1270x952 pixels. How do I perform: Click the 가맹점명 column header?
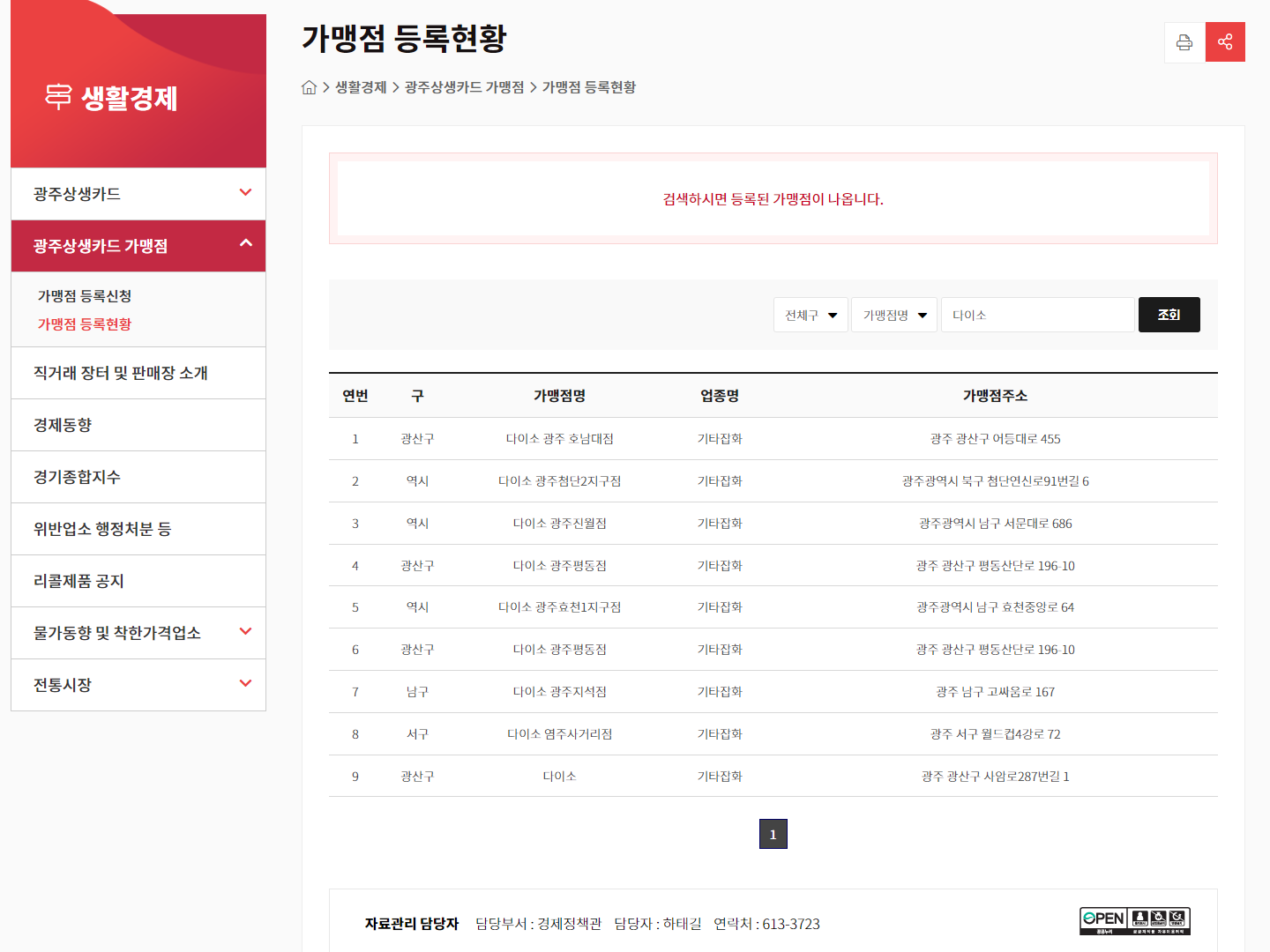pyautogui.click(x=560, y=396)
